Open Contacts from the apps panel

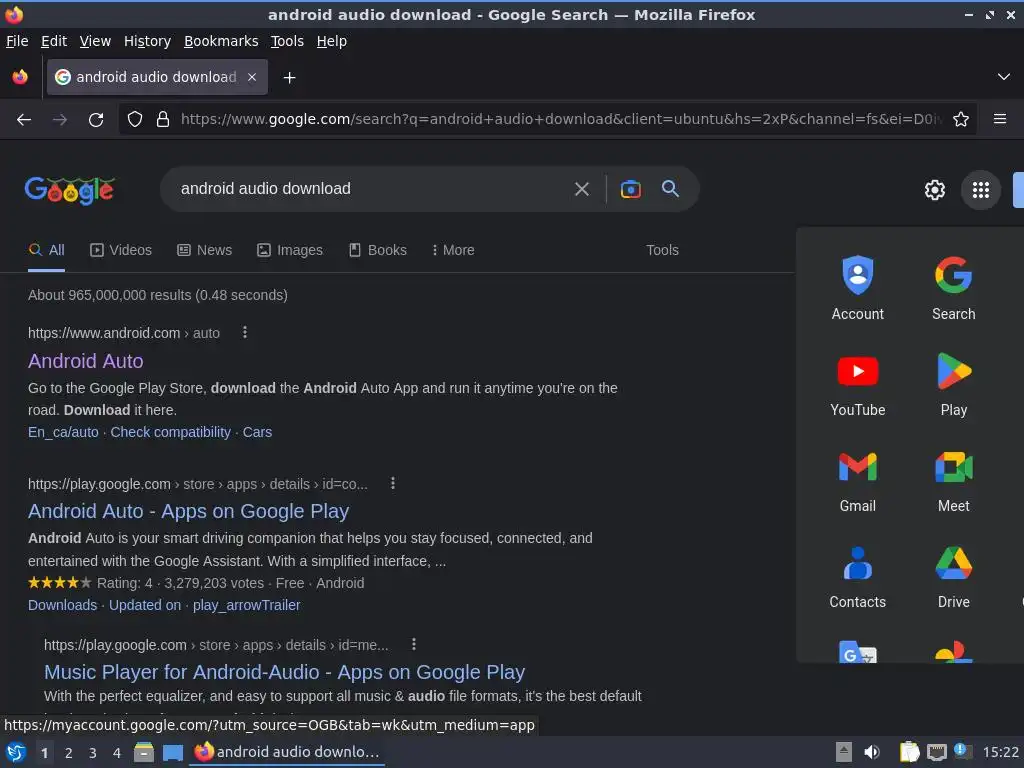[857, 577]
